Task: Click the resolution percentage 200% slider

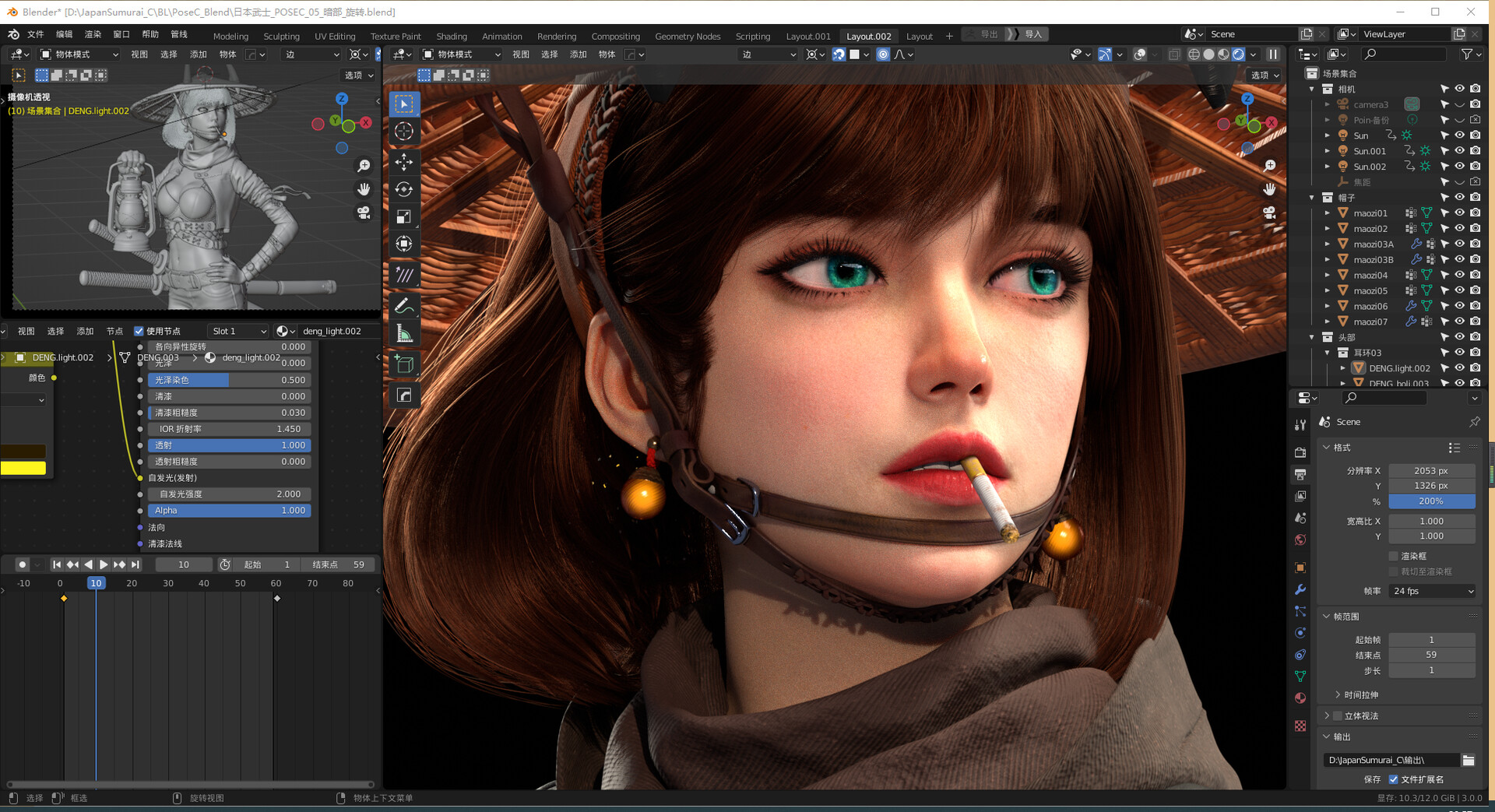Action: [1432, 501]
